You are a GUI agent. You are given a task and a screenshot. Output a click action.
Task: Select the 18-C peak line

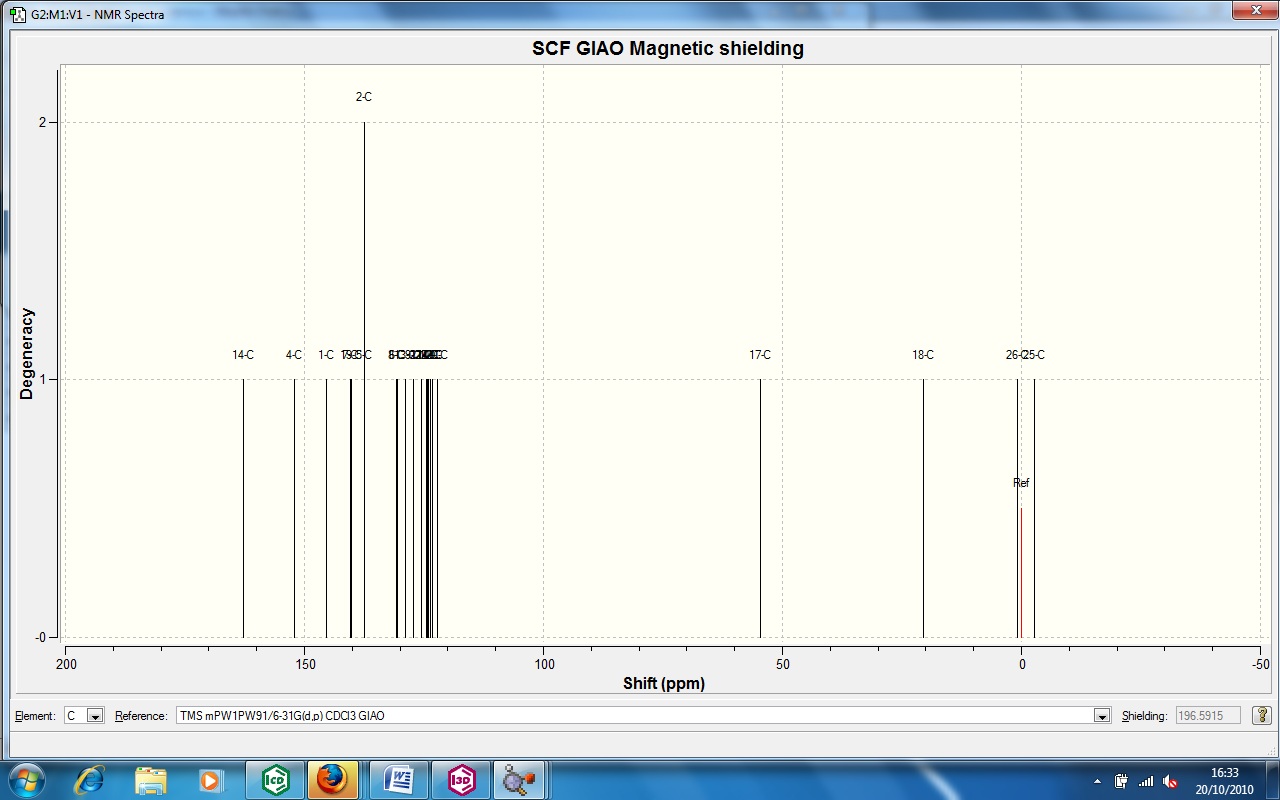pyautogui.click(x=923, y=508)
